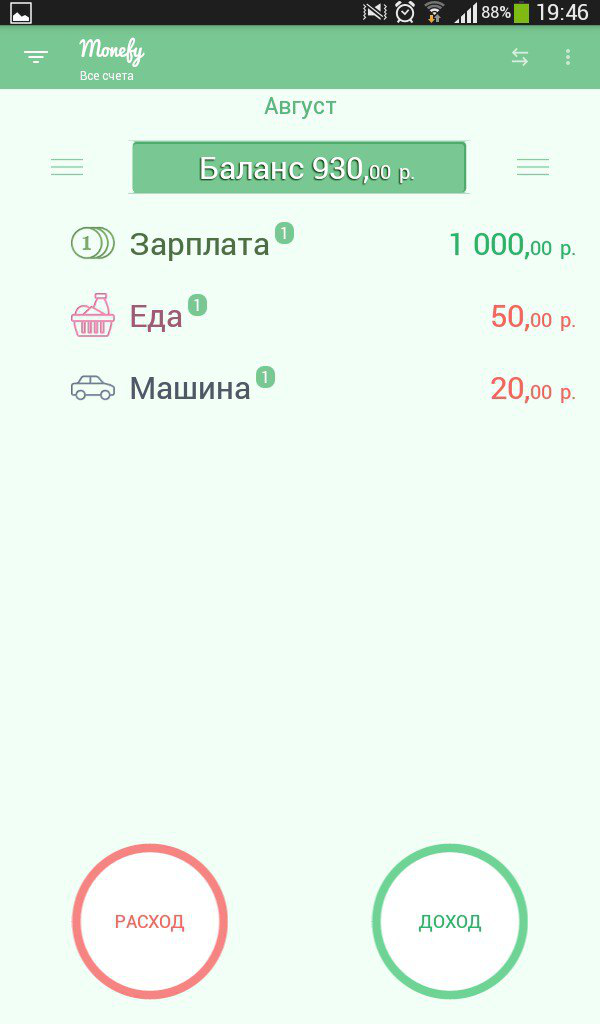
Task: Tap the 1 000,00 р. salary amount
Action: (x=512, y=244)
